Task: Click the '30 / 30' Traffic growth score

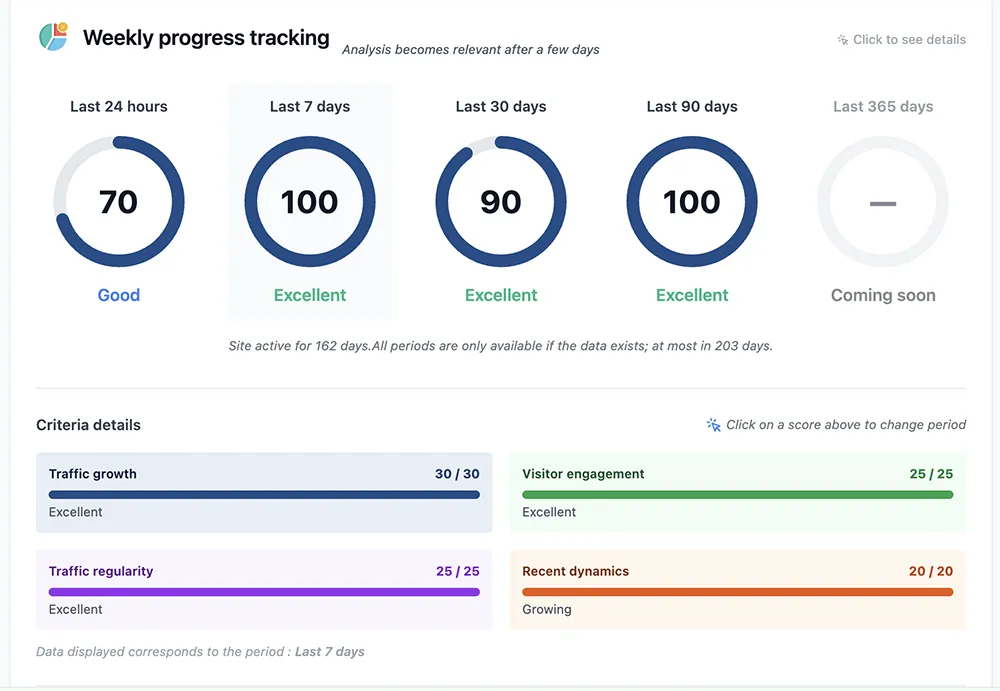Action: pyautogui.click(x=457, y=473)
